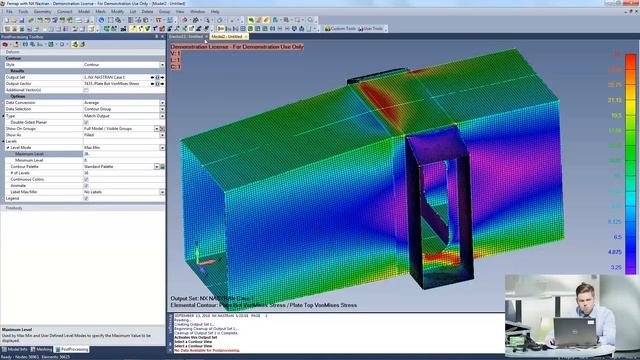
Task: Open the Data Conversion dropdown
Action: pos(162,103)
